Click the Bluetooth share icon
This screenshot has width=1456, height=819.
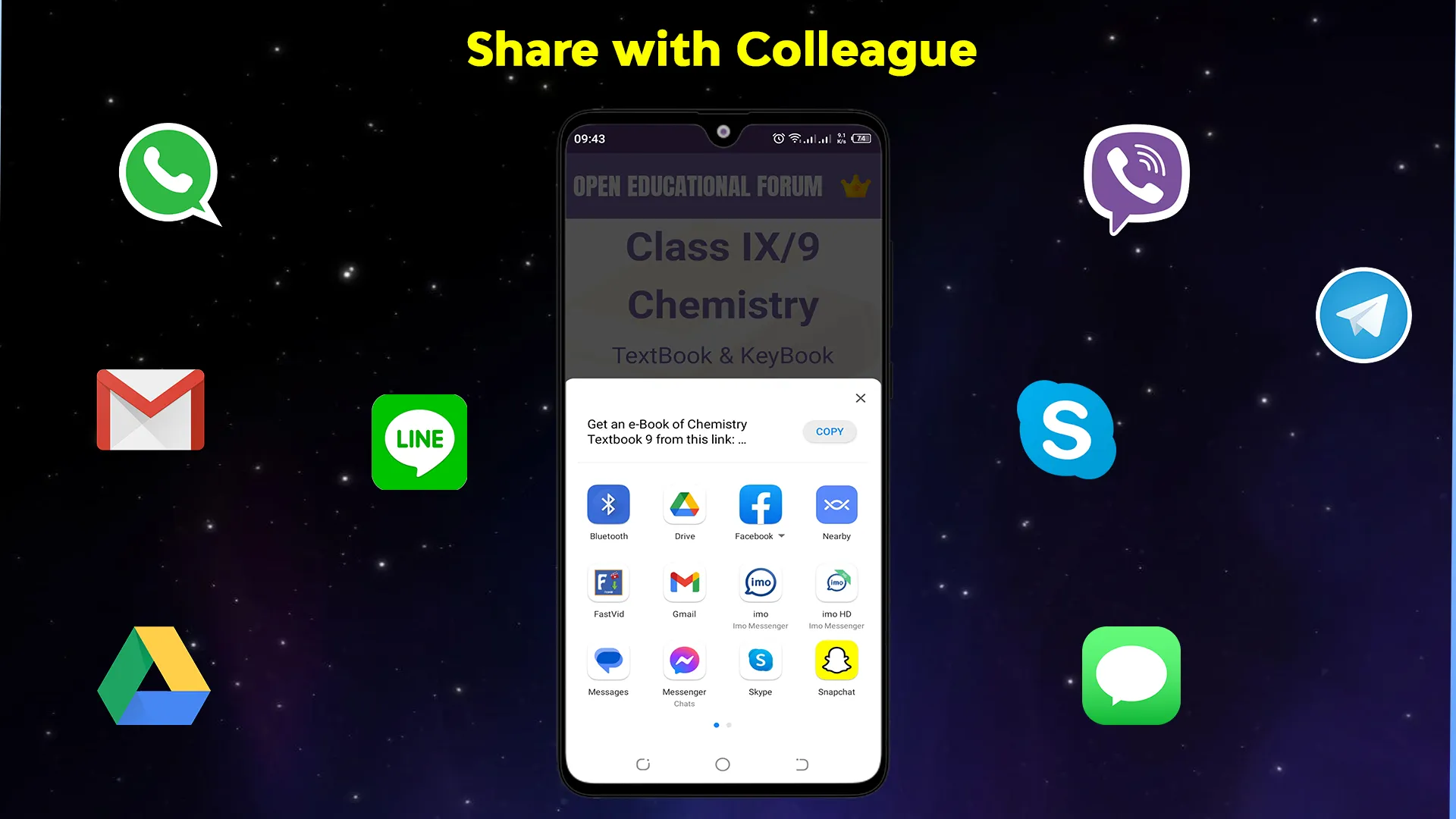[x=608, y=504]
